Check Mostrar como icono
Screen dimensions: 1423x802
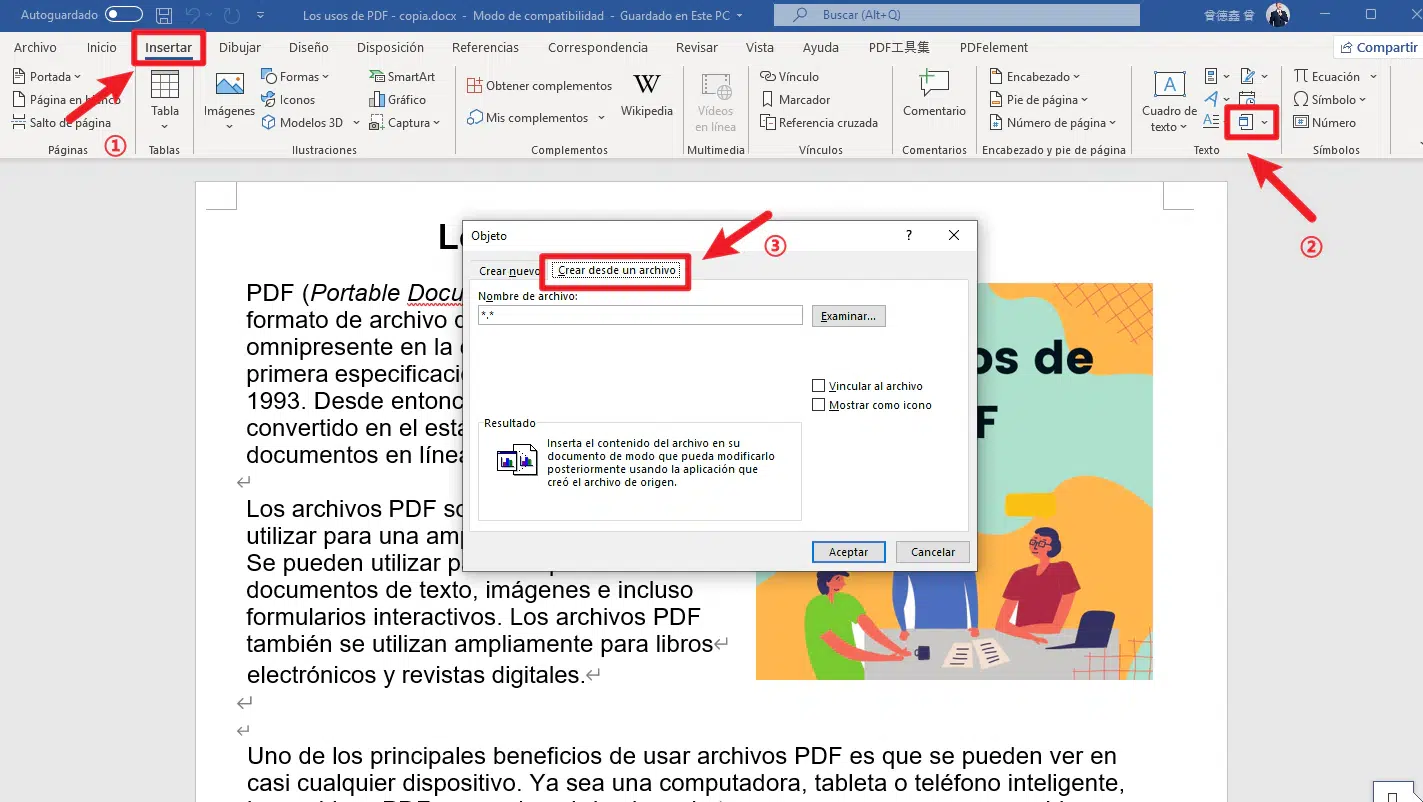coord(819,405)
